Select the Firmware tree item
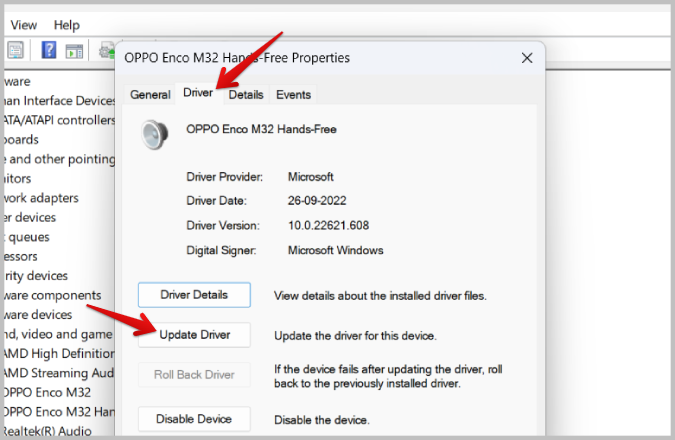This screenshot has height=440, width=675. pyautogui.click(x=17, y=81)
